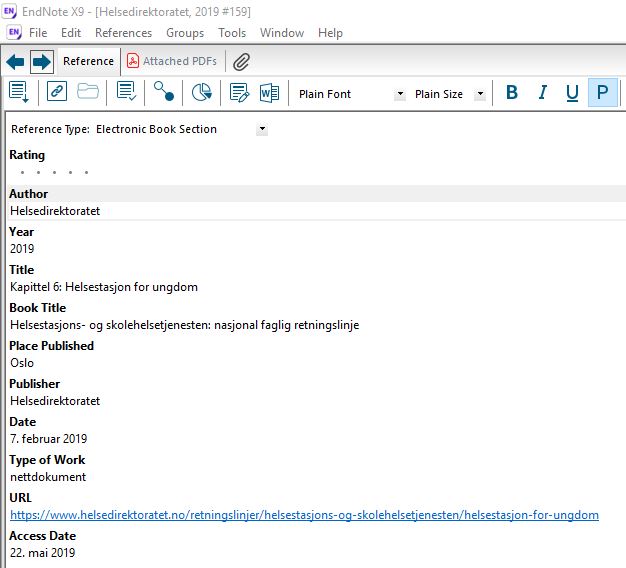Click the Word document insert citation icon
Image resolution: width=626 pixels, height=568 pixels.
269,93
